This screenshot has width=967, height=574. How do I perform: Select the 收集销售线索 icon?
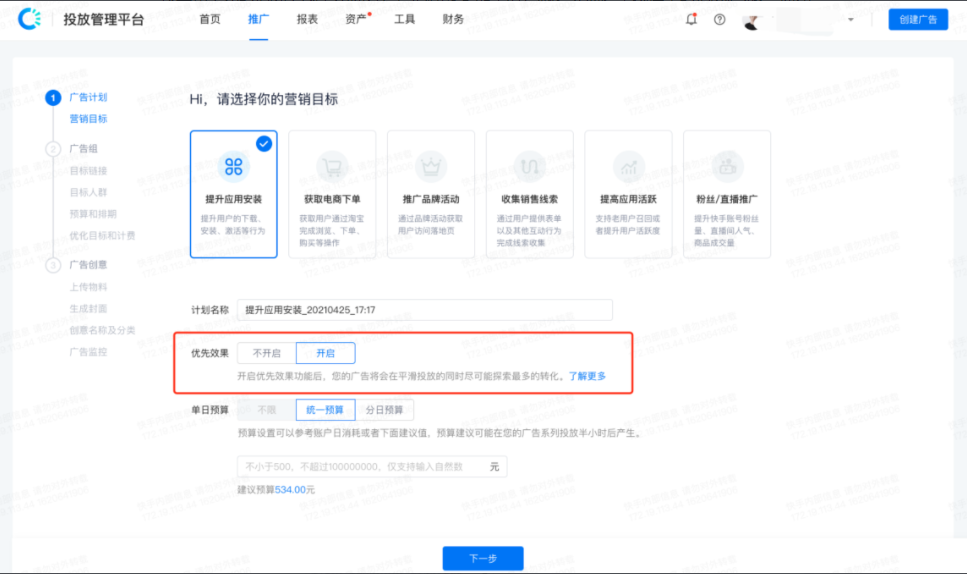click(530, 166)
